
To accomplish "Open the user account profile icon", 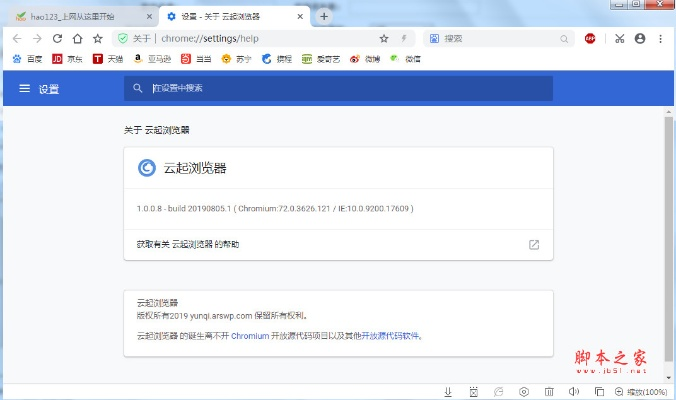I will coord(640,38).
